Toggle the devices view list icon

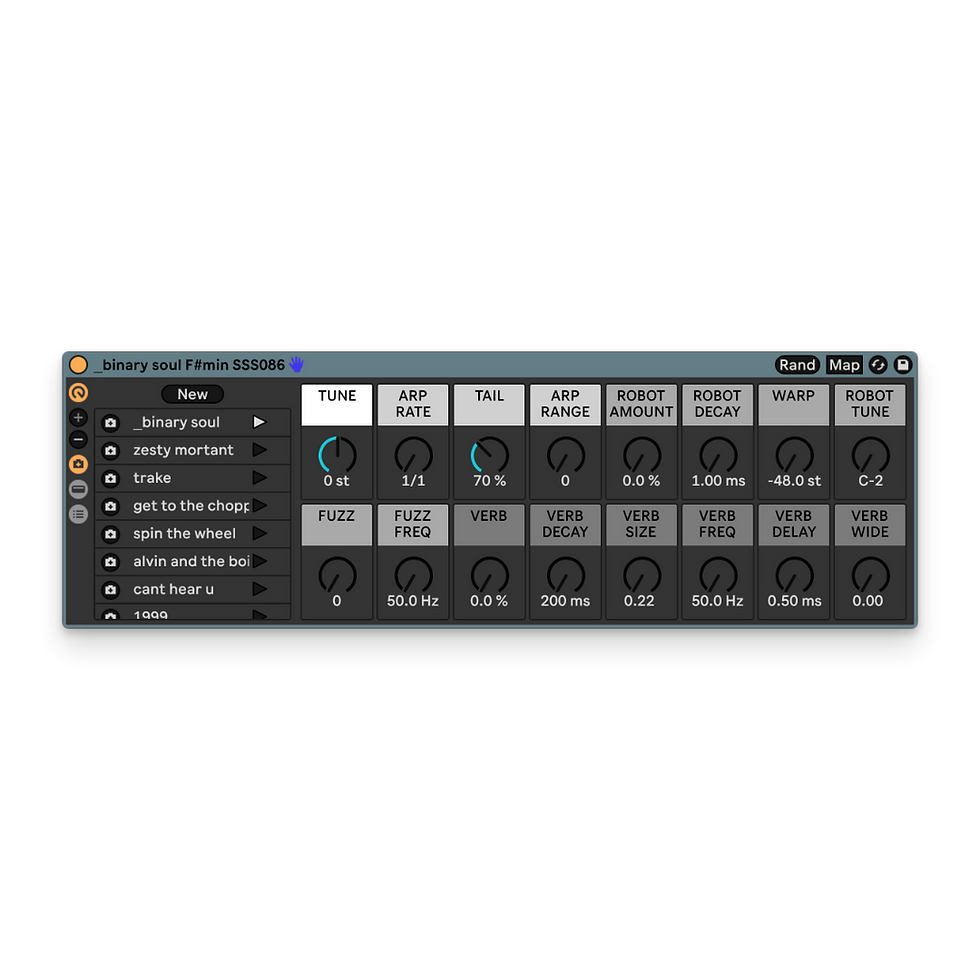78,514
